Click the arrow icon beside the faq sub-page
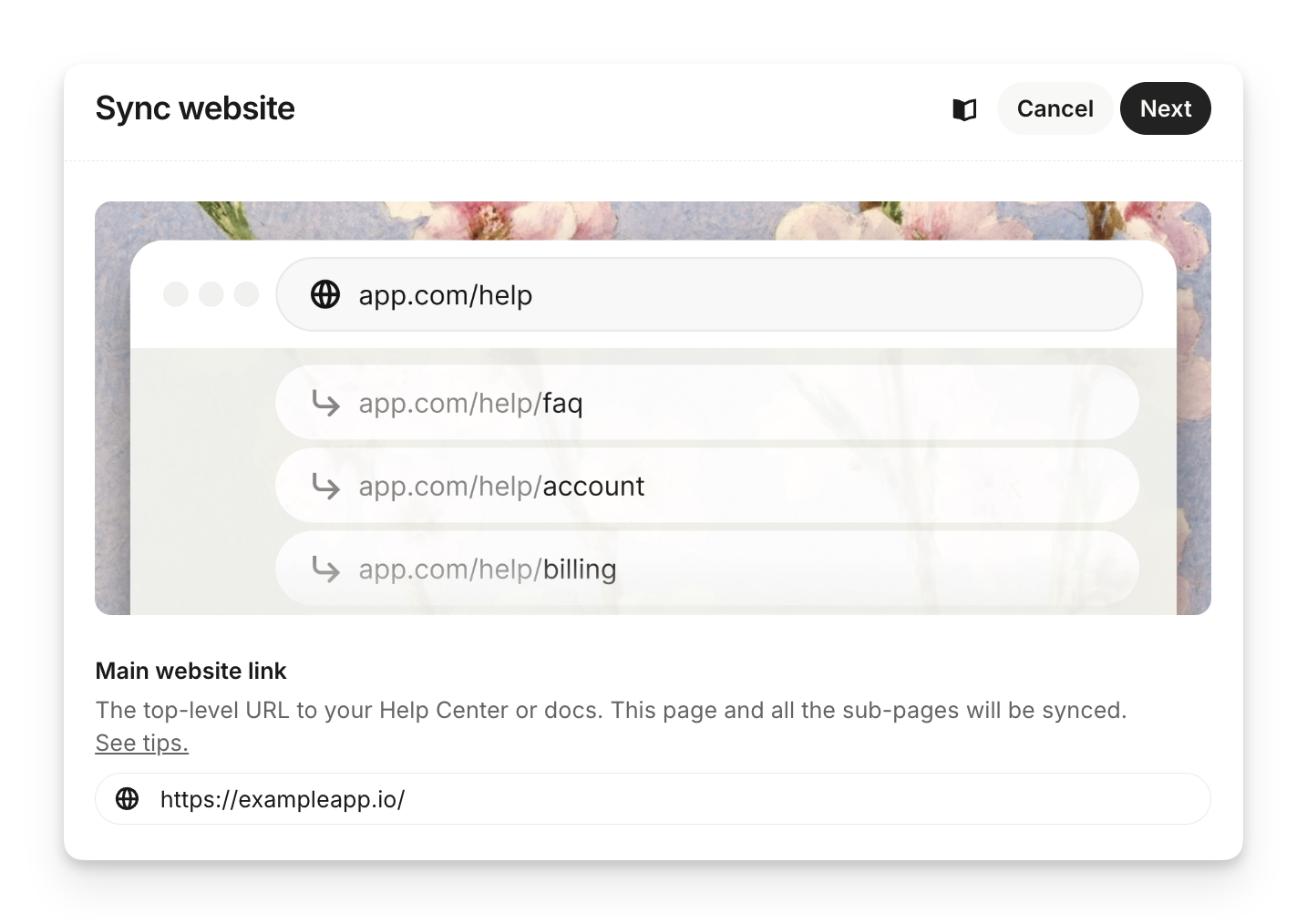This screenshot has width=1307, height=924. (x=325, y=403)
